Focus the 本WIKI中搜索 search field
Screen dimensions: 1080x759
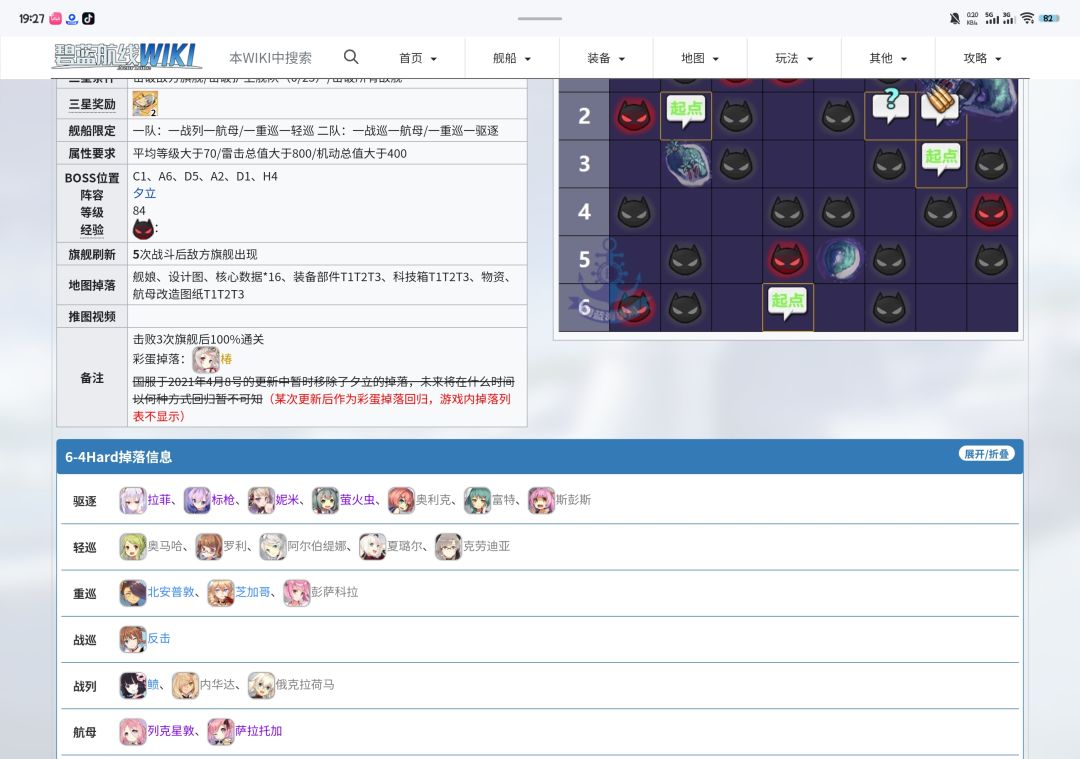[x=271, y=58]
